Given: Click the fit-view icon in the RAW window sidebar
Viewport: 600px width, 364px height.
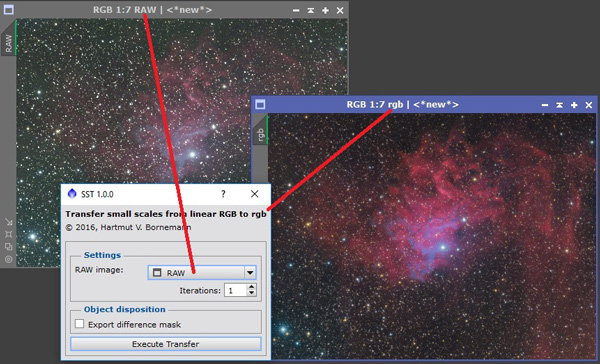Looking at the screenshot, I should [8, 234].
